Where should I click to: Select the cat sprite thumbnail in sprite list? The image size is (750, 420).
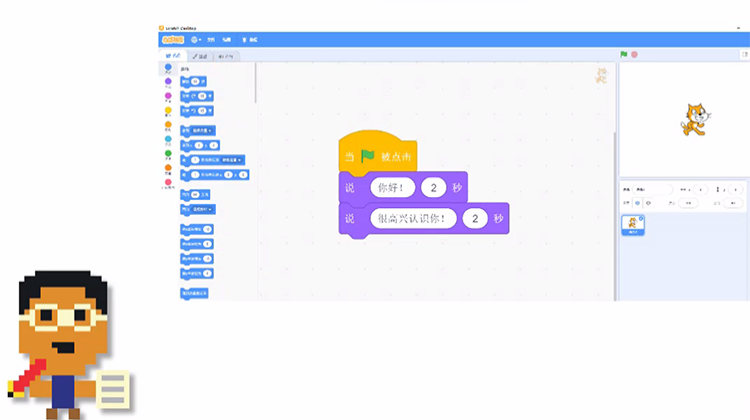tap(633, 226)
